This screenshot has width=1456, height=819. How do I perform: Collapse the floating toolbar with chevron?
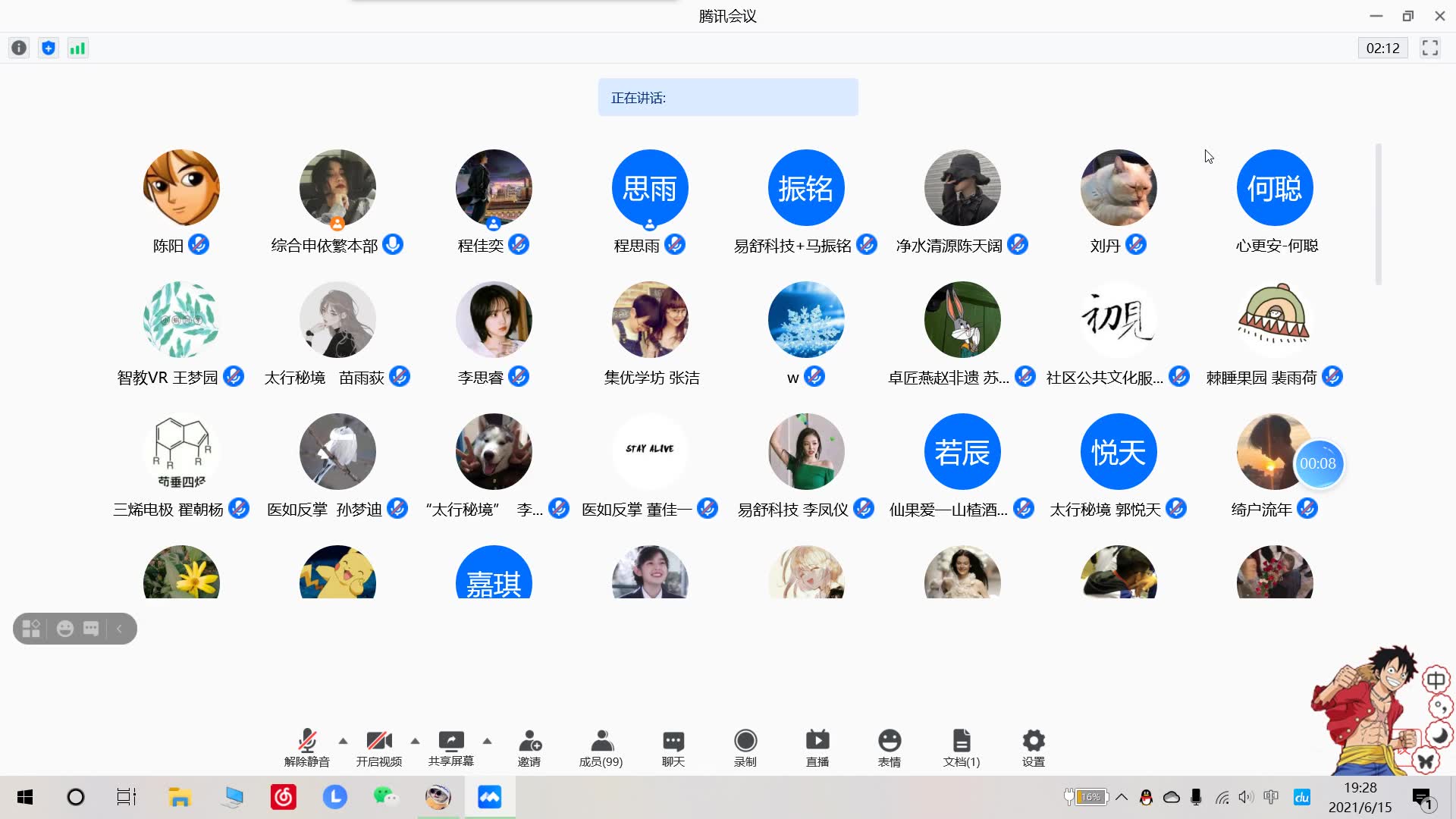pos(119,629)
